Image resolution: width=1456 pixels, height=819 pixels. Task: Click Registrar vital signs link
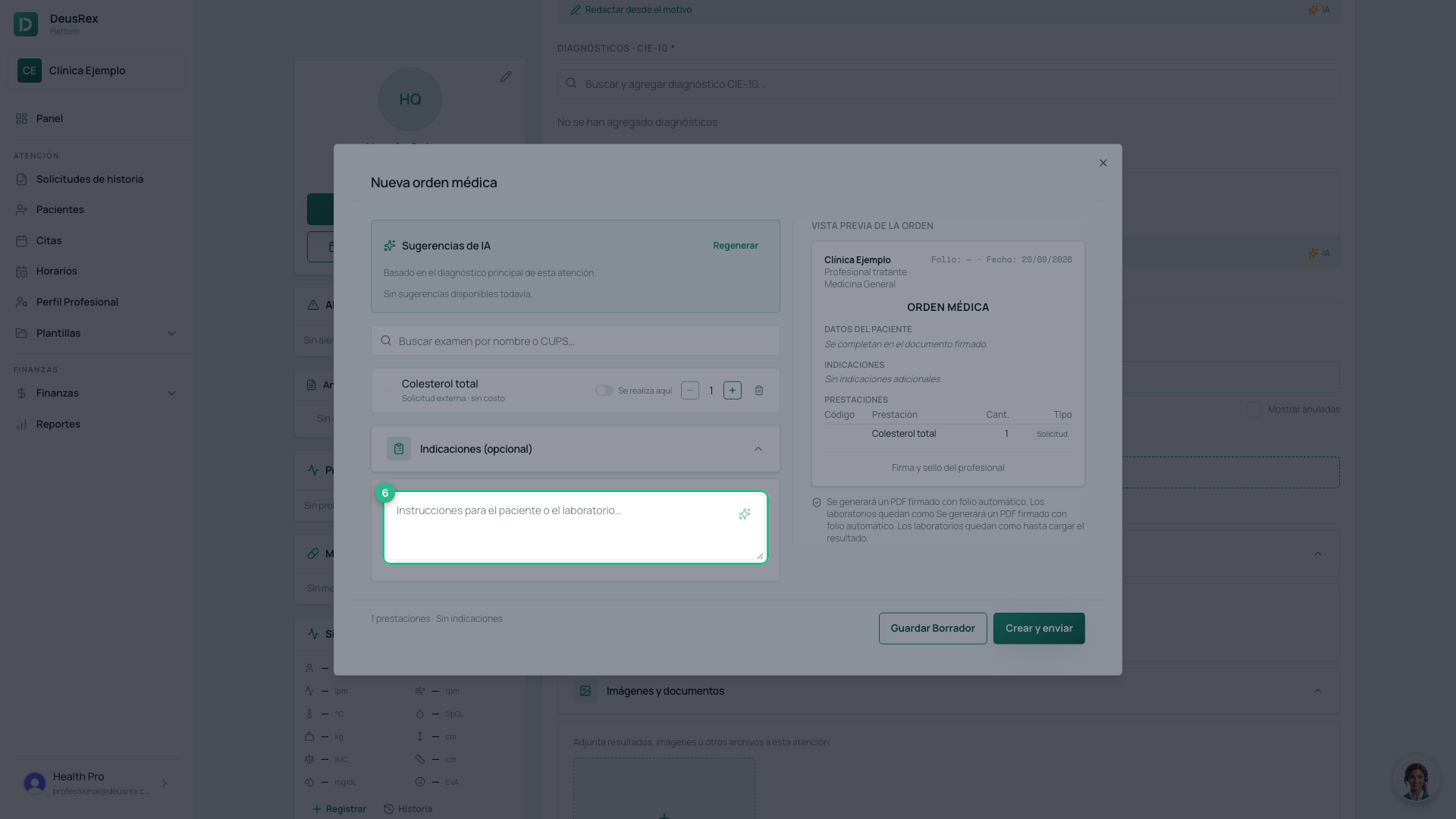(339, 809)
